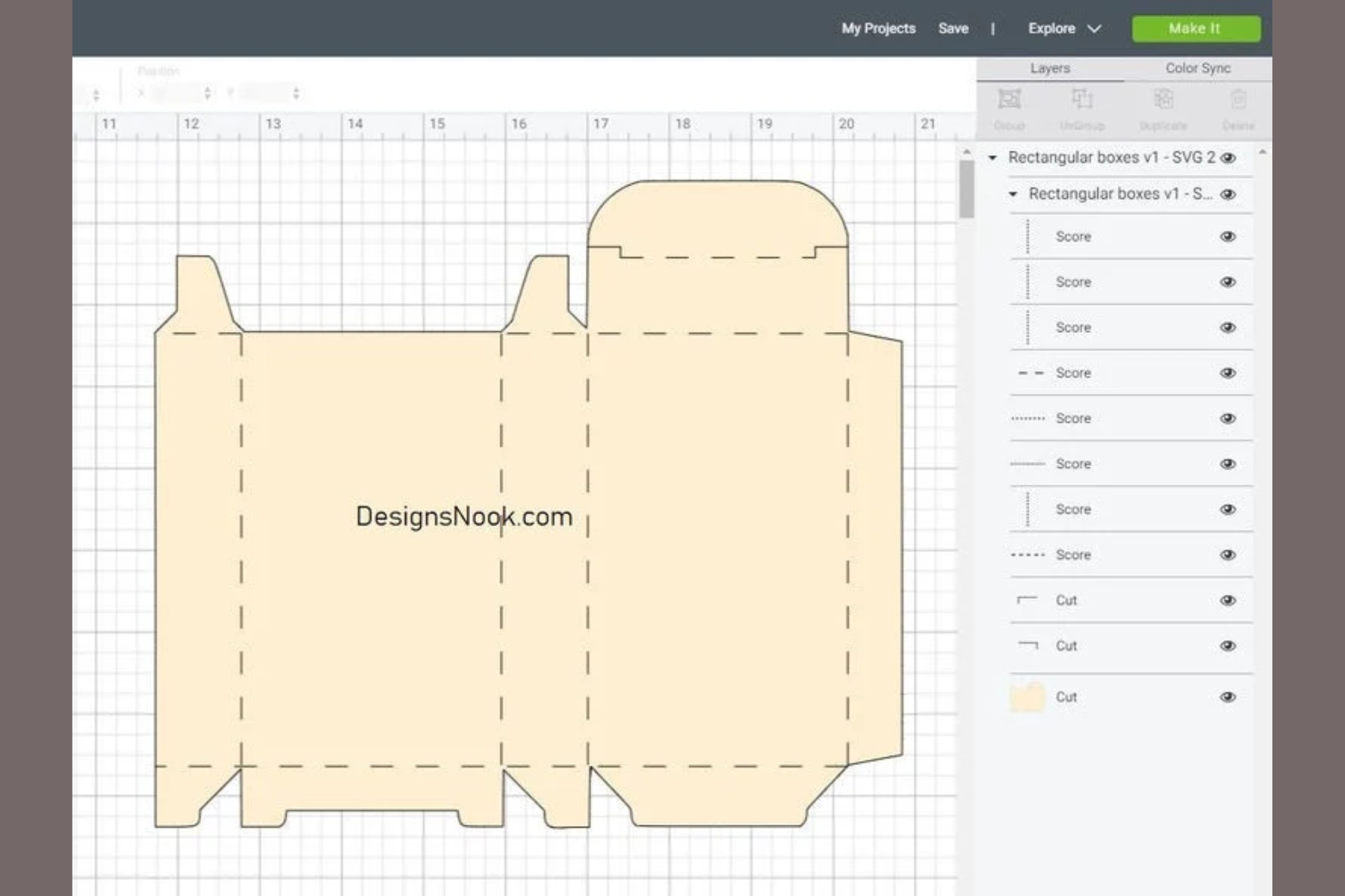Click the Layers panel scroll up arrow
The height and width of the screenshot is (896, 1345).
pyautogui.click(x=1262, y=153)
